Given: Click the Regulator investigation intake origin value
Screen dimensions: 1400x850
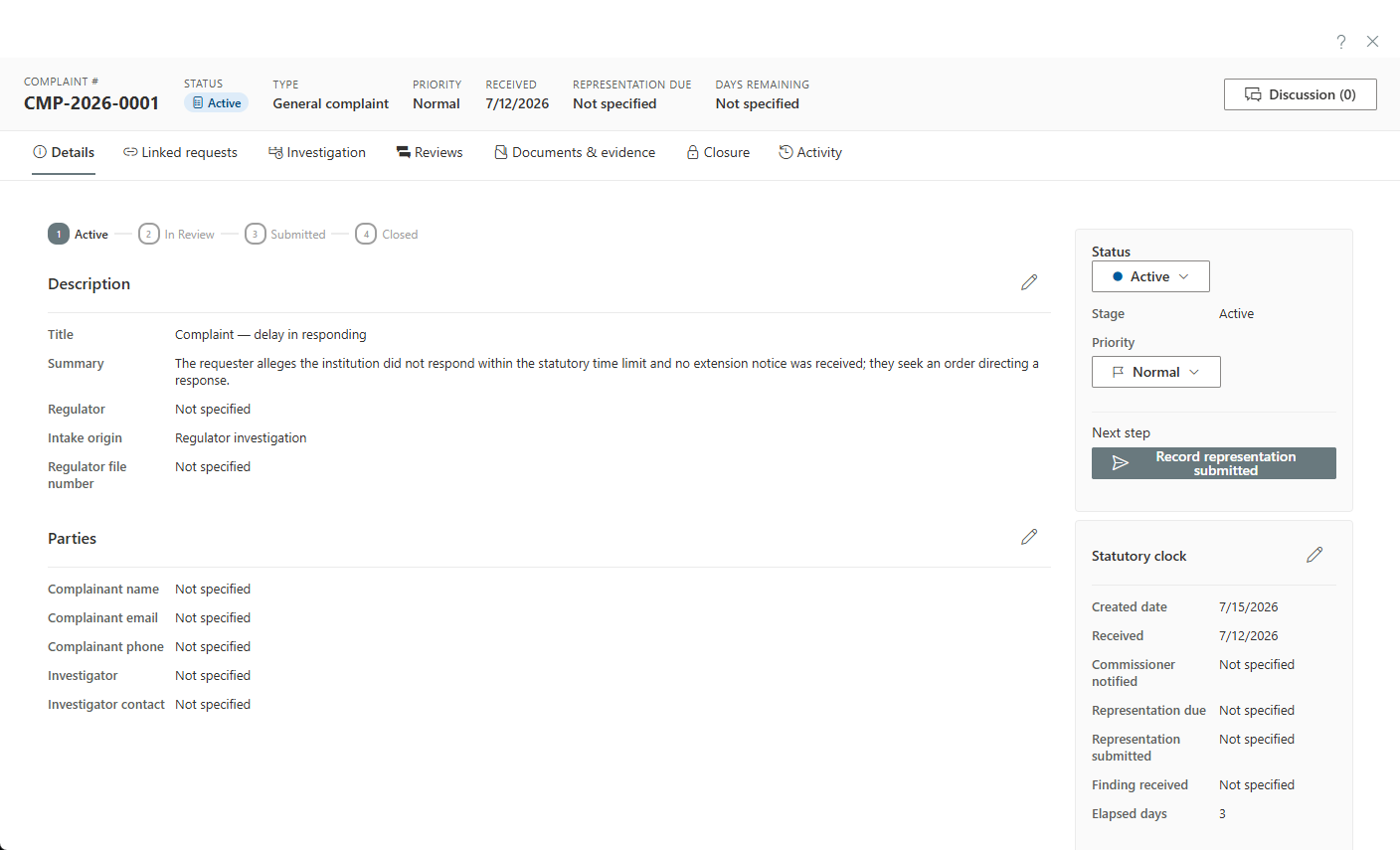Looking at the screenshot, I should pyautogui.click(x=241, y=437).
